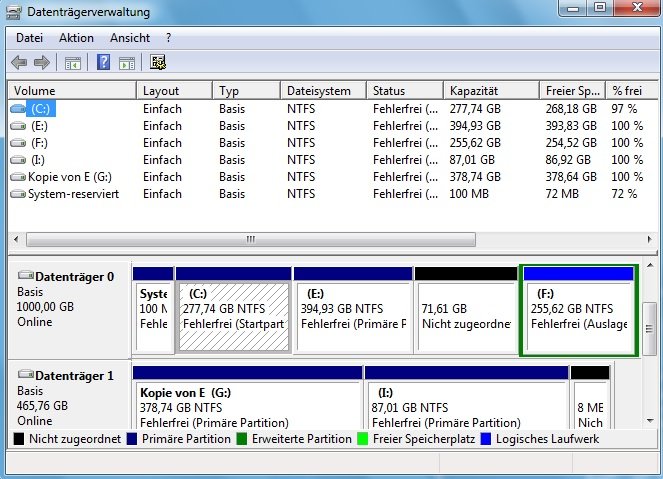Viewport: 663px width, 479px height.
Task: Open the ? help menu
Action: (x=169, y=38)
